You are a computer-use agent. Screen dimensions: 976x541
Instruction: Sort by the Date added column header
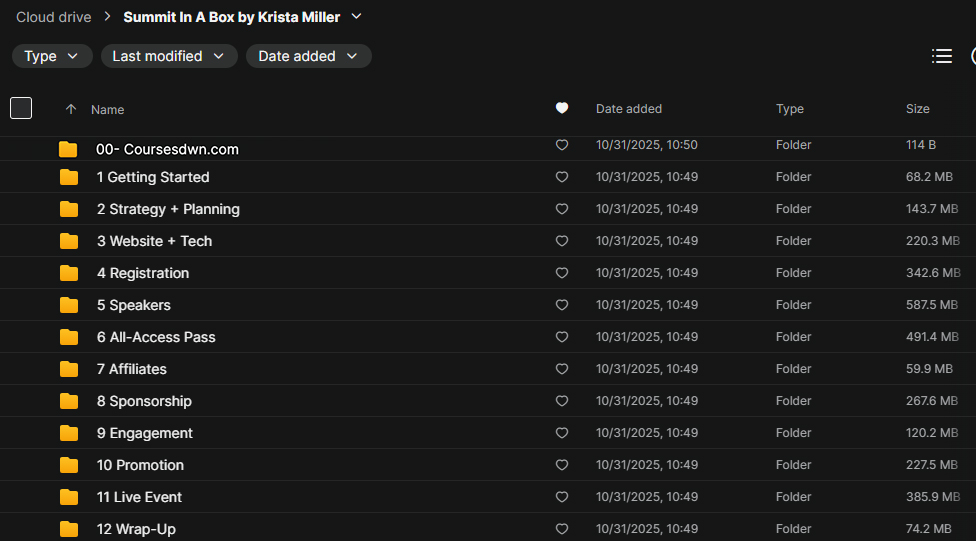click(x=629, y=109)
